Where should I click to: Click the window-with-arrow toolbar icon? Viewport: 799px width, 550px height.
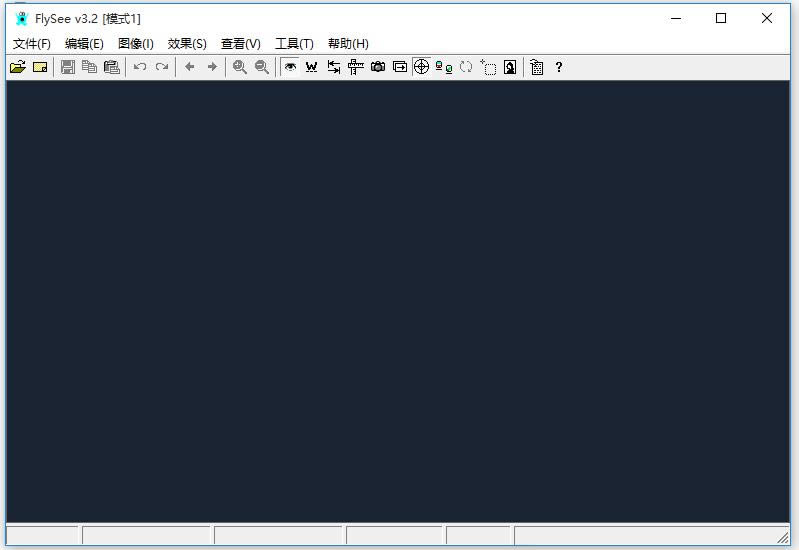(x=400, y=67)
